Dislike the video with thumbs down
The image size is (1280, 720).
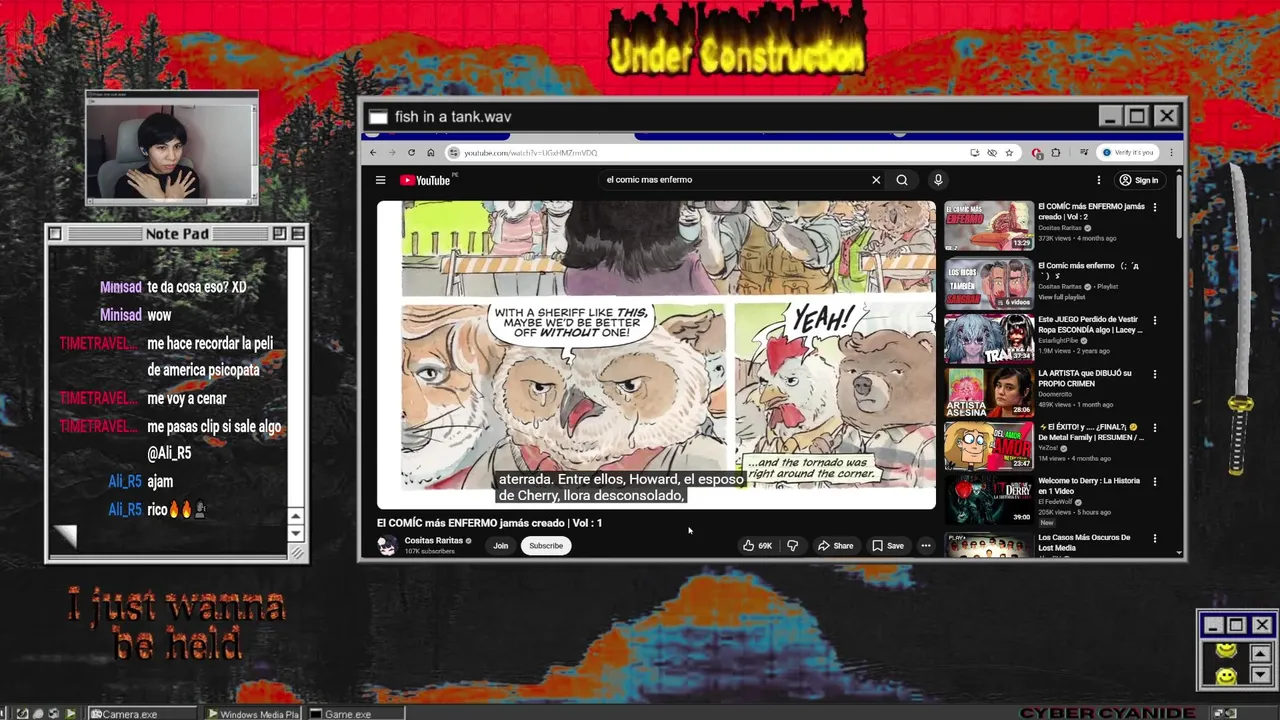[x=793, y=546]
